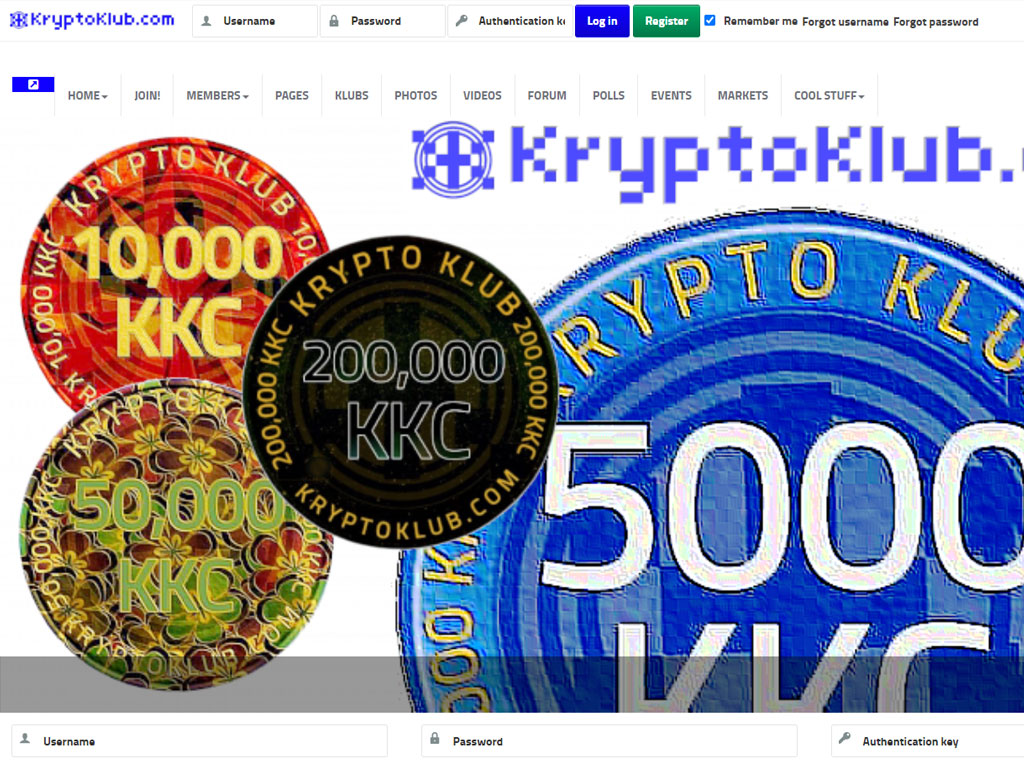Click the 200,000 KKC black coin image

[400, 392]
